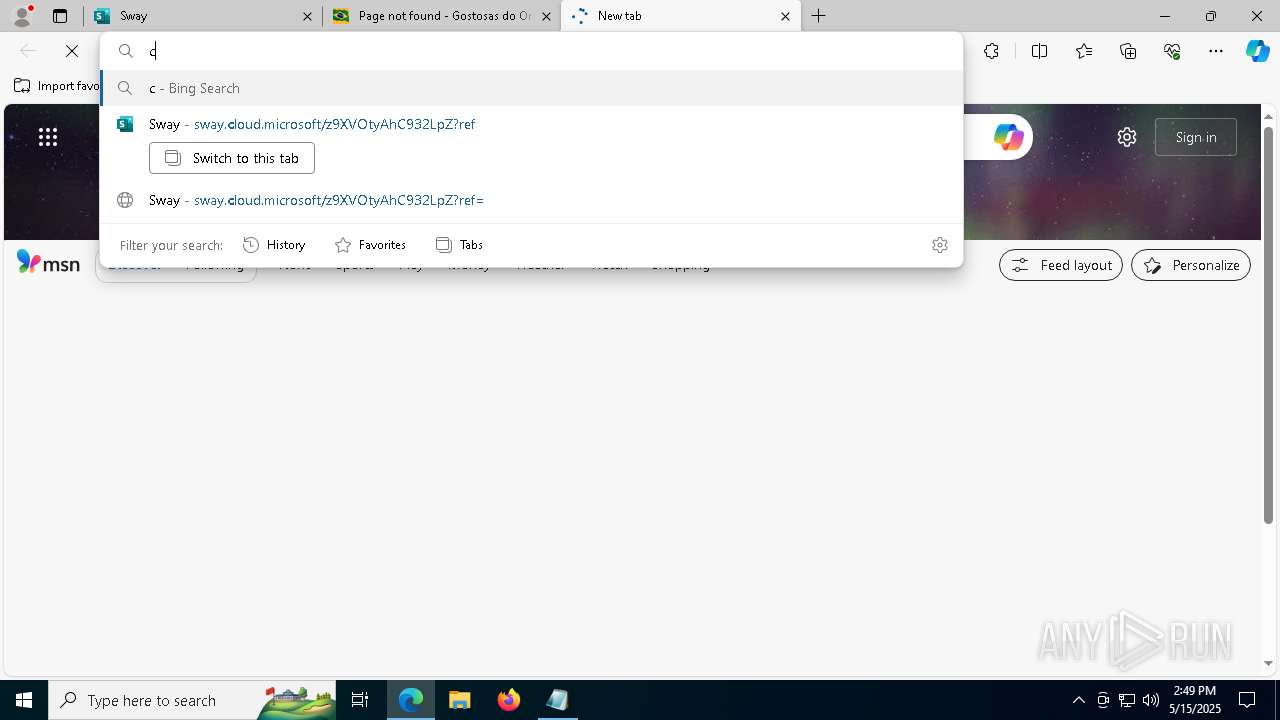The image size is (1280, 720).
Task: Filter suggestions by Tabs
Action: tap(459, 245)
